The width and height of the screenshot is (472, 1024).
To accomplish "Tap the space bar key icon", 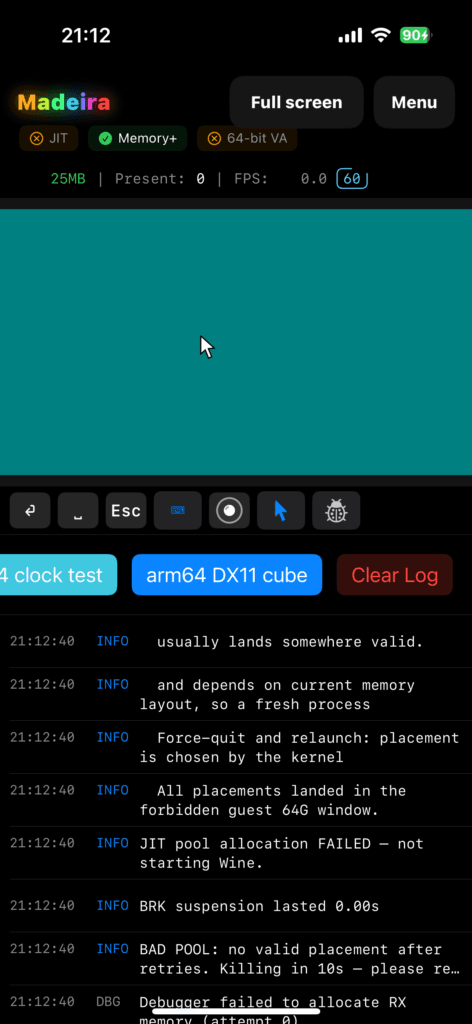I will [x=78, y=510].
